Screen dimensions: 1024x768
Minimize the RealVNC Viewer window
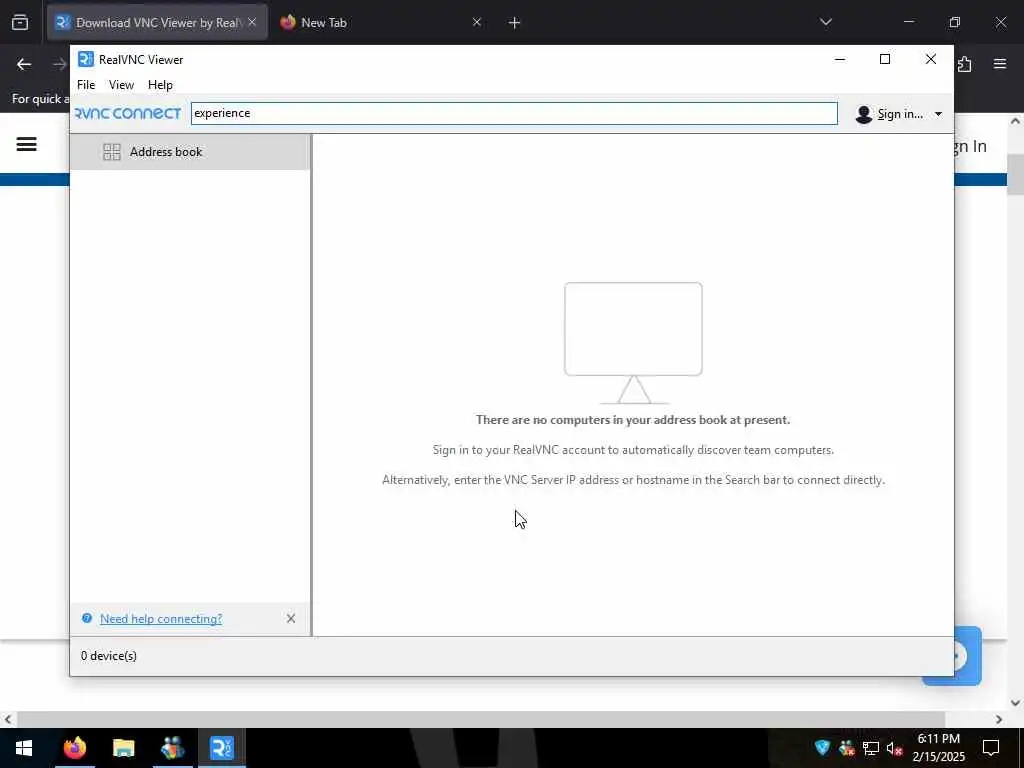(x=840, y=59)
